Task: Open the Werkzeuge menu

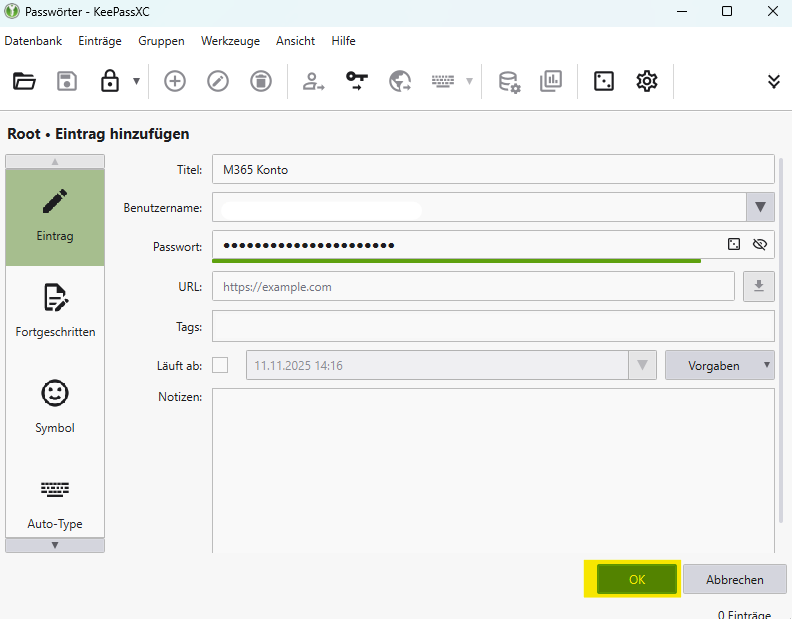Action: [230, 41]
